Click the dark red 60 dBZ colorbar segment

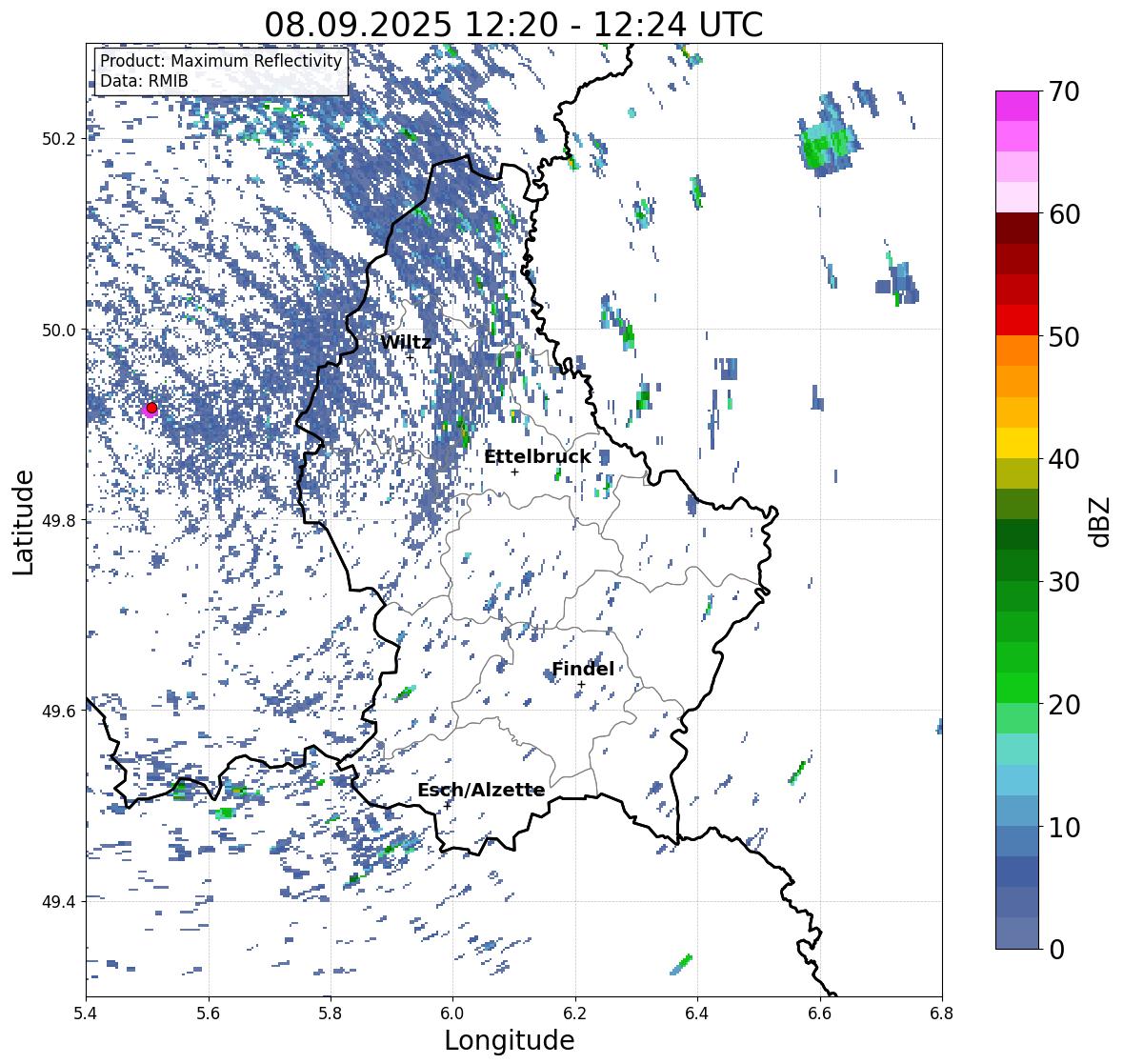[x=1017, y=228]
